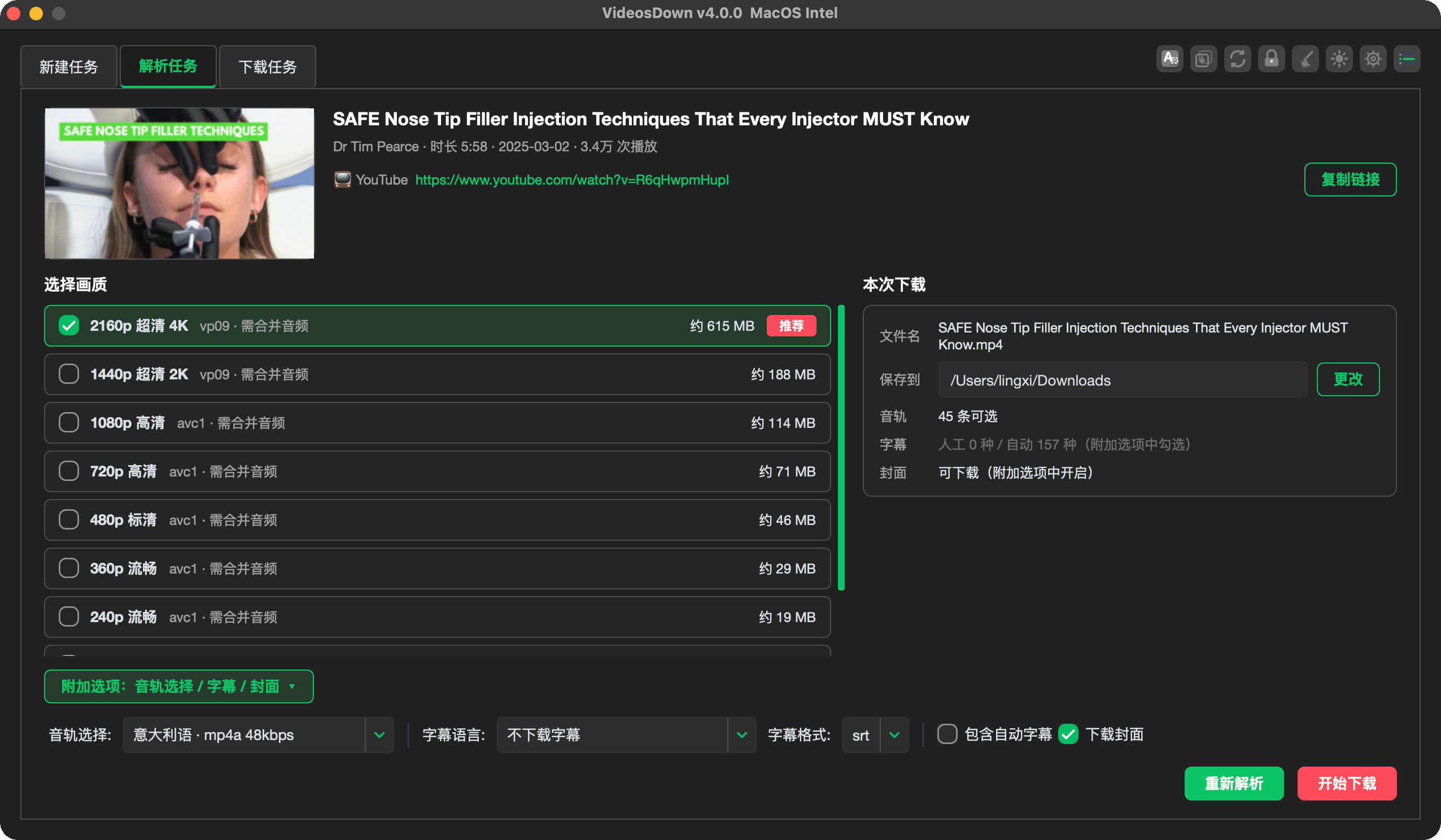Click the red 推荐 badge on 2160p row

point(792,326)
